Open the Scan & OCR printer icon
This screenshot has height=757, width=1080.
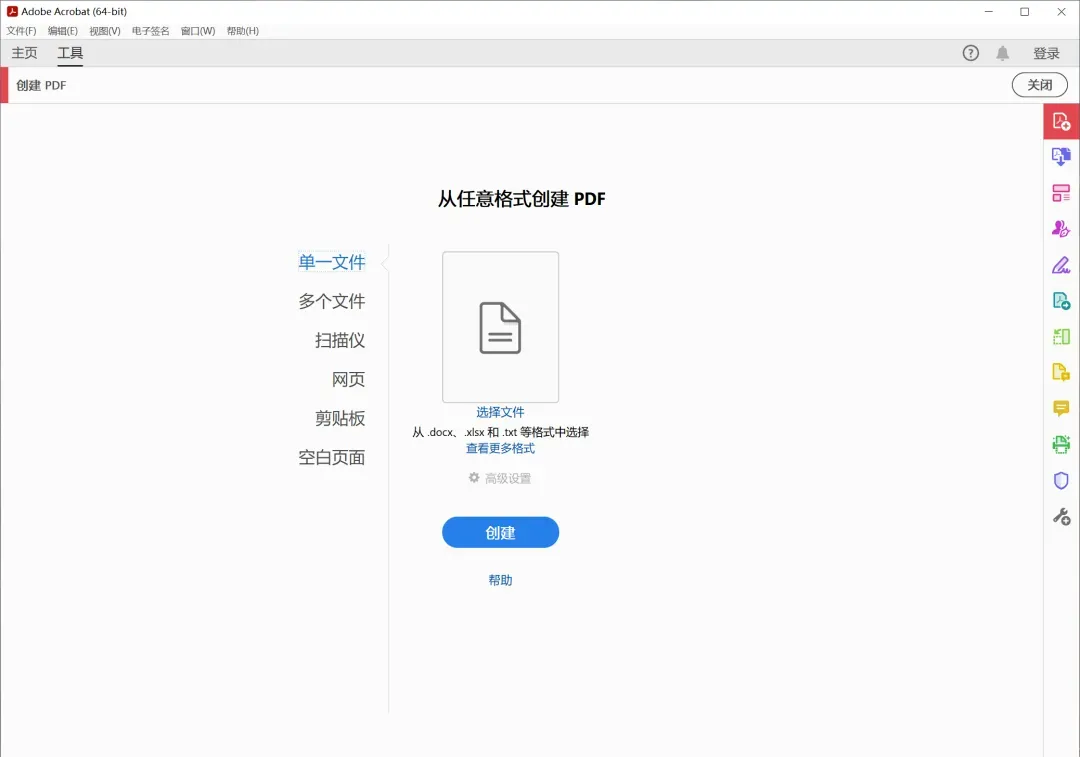(1061, 444)
